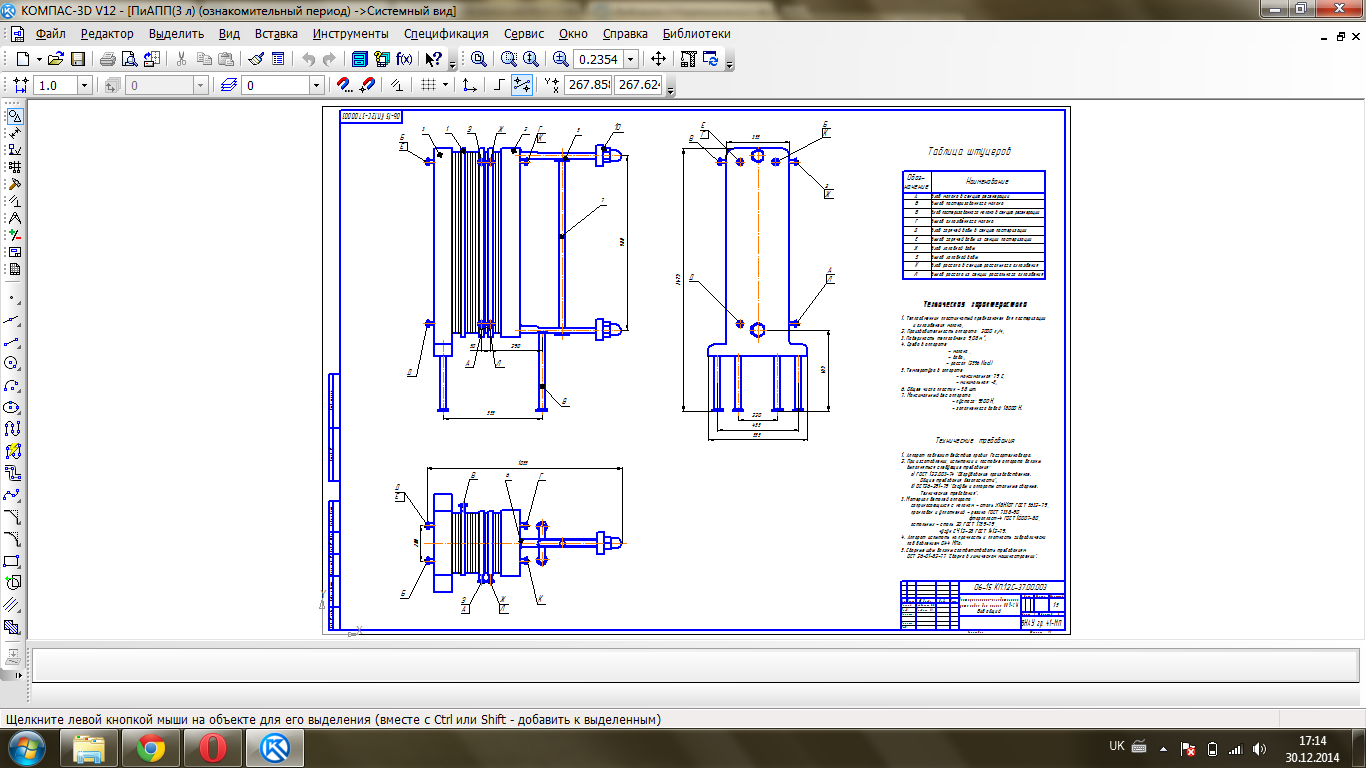Toggle the disable snaps magnet icon
Screen dimensions: 1366x768
click(x=366, y=85)
